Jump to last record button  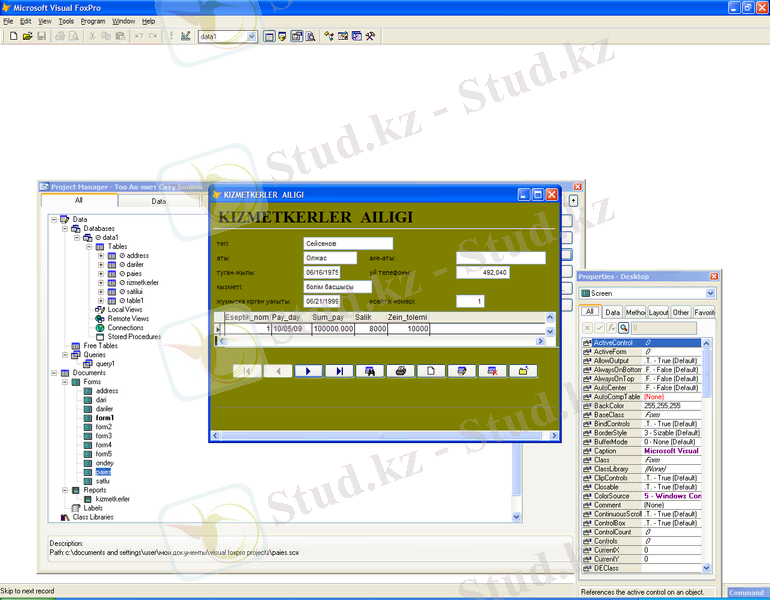339,371
